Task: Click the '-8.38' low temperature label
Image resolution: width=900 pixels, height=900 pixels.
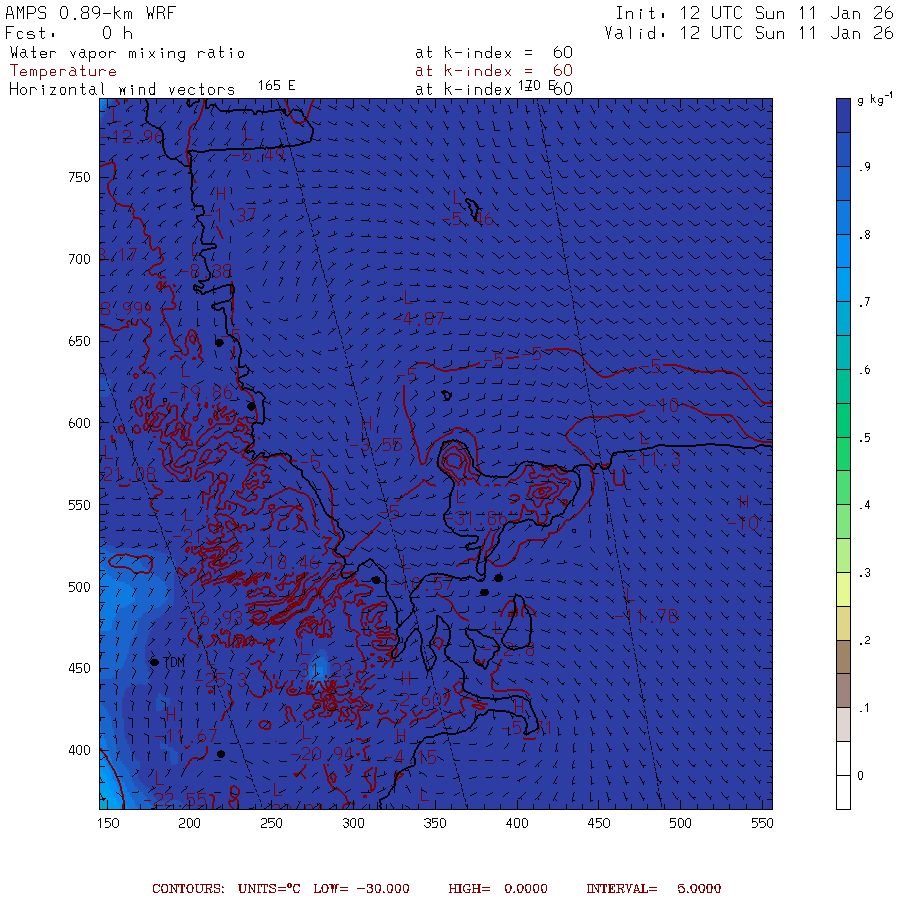Action: point(206,271)
